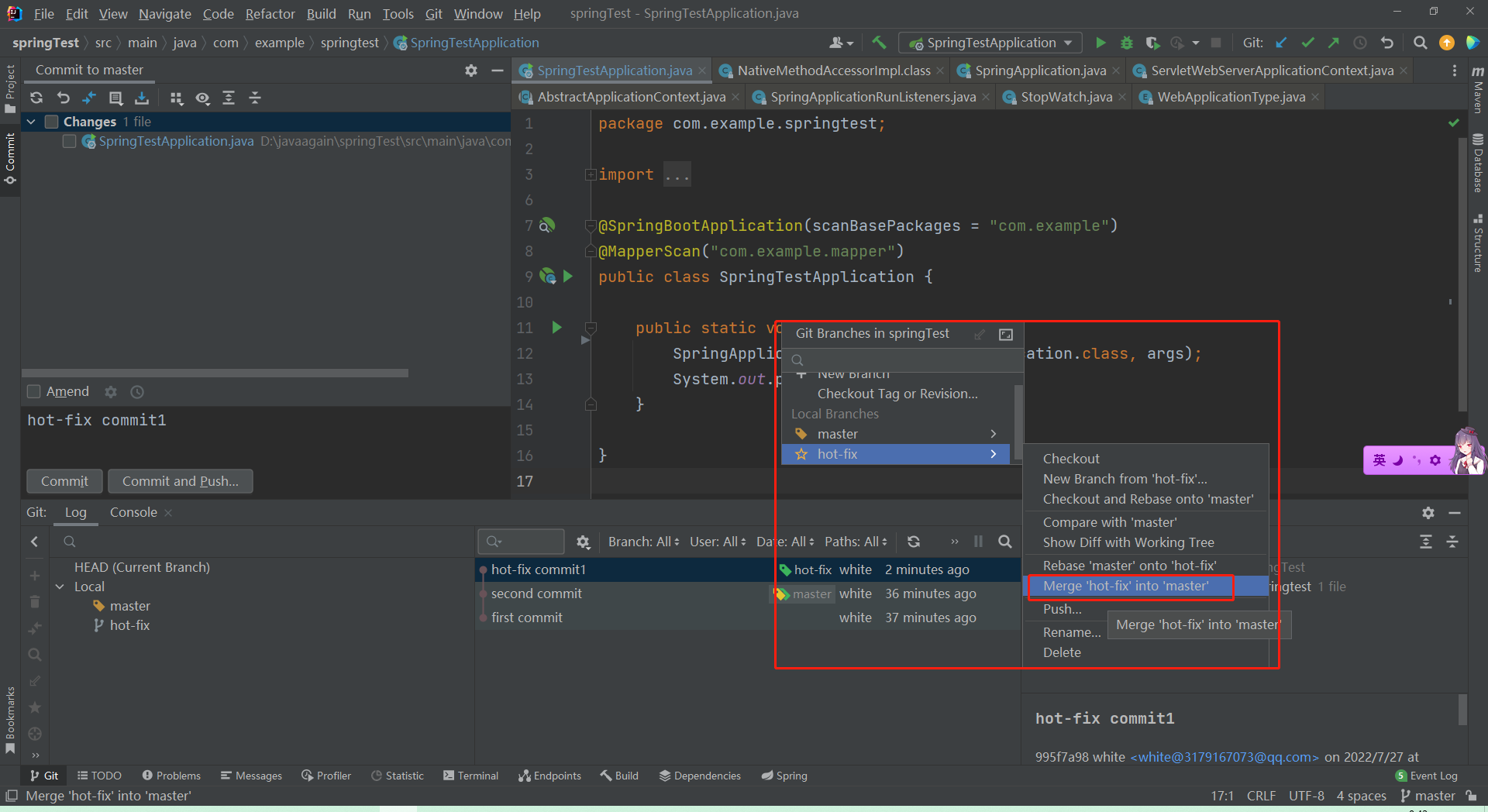1488x812 pixels.
Task: Choose Checkout and Rebase onto 'master'
Action: [1148, 499]
